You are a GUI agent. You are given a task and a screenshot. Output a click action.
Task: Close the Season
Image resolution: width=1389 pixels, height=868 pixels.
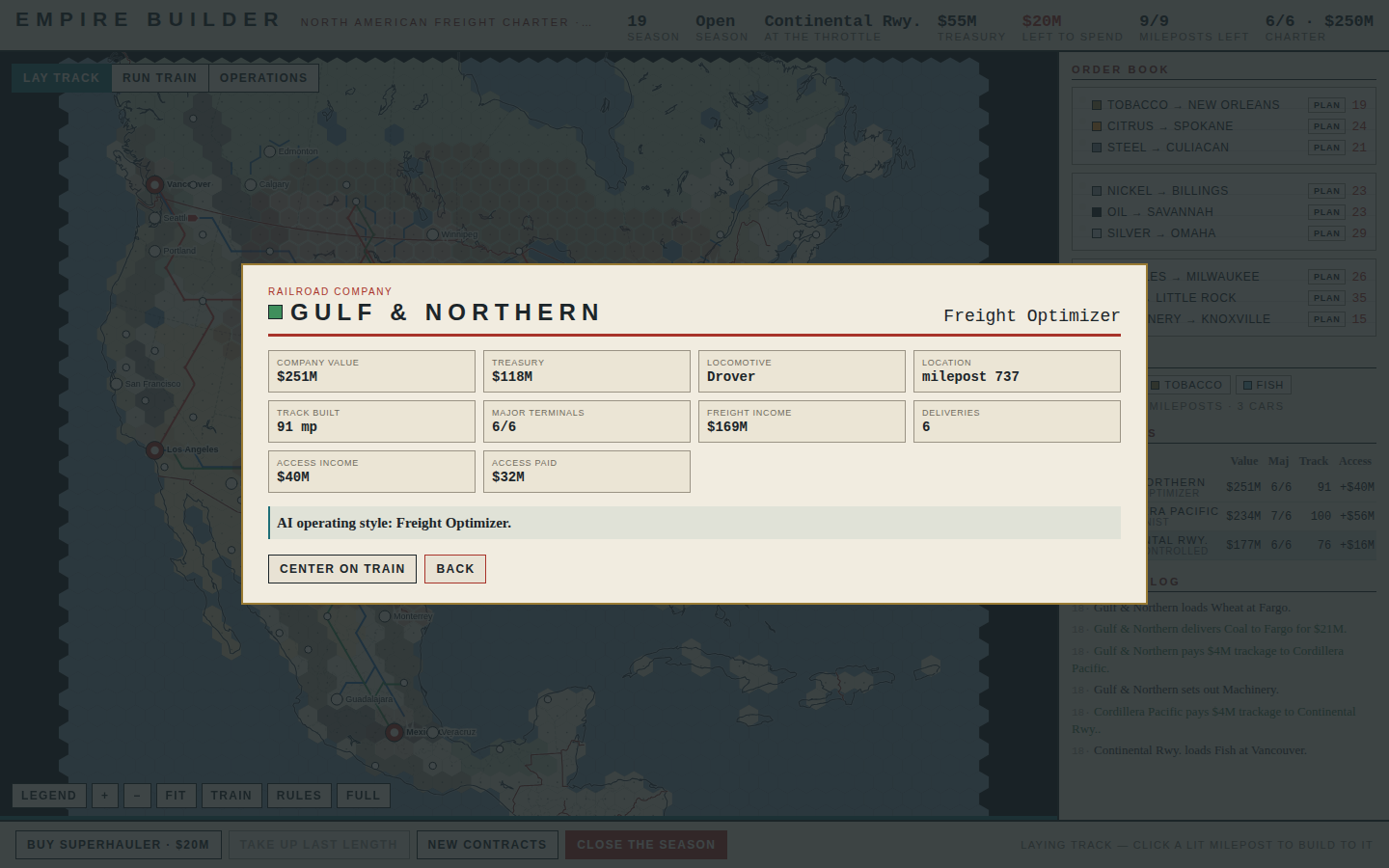click(646, 845)
